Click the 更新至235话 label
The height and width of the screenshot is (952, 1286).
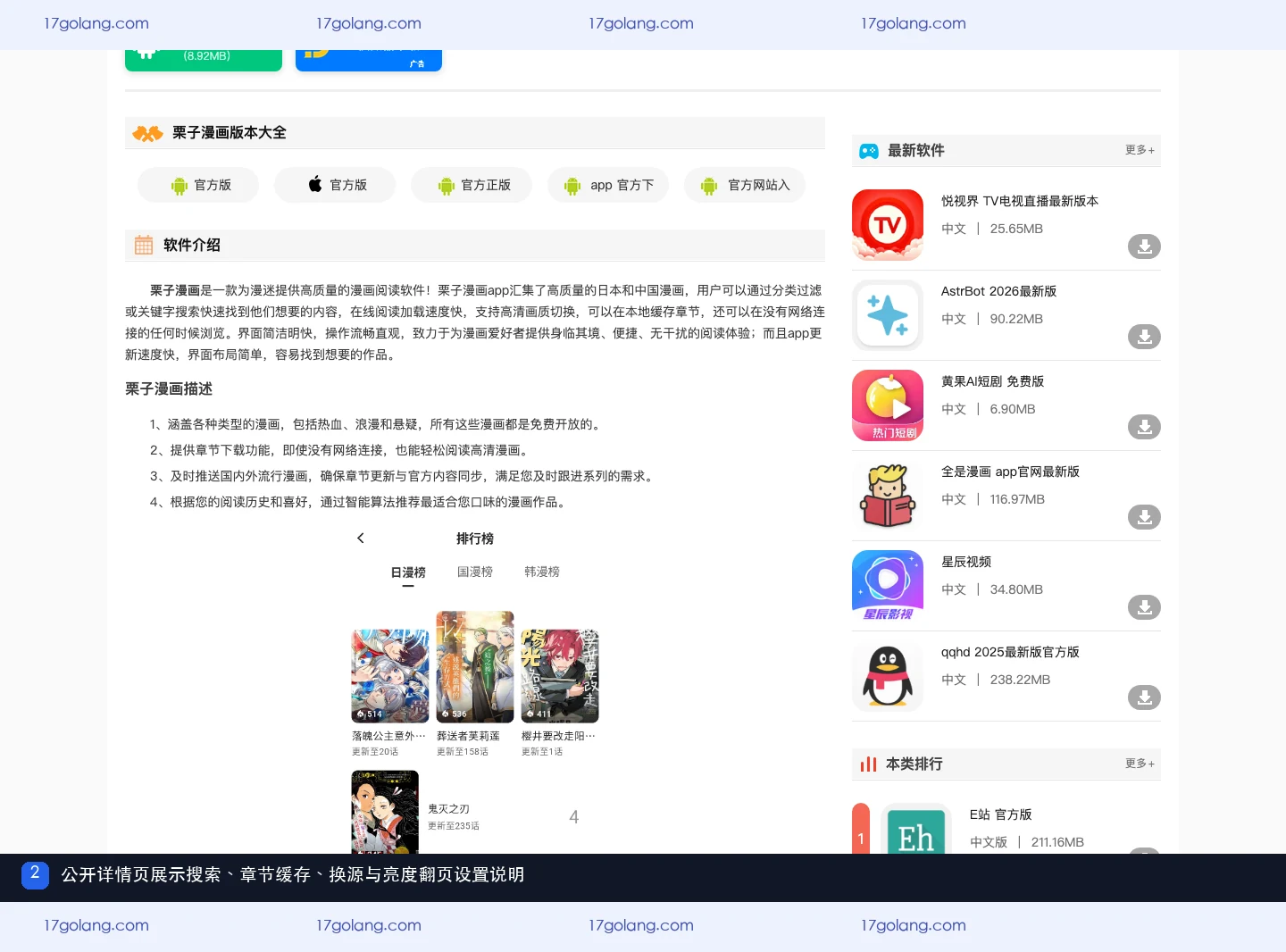(x=454, y=826)
